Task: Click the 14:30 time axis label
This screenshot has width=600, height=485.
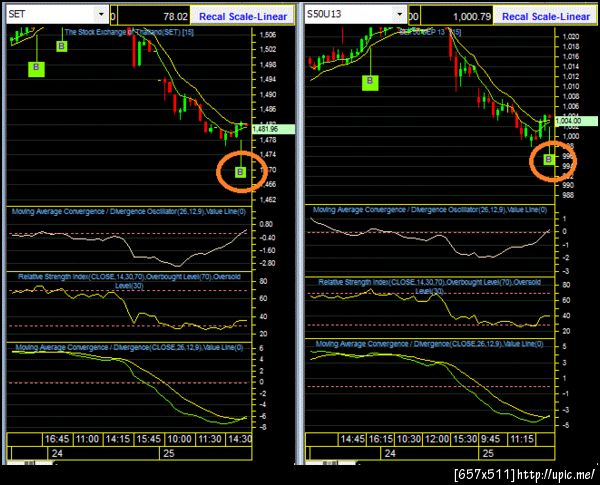Action: pos(240,439)
